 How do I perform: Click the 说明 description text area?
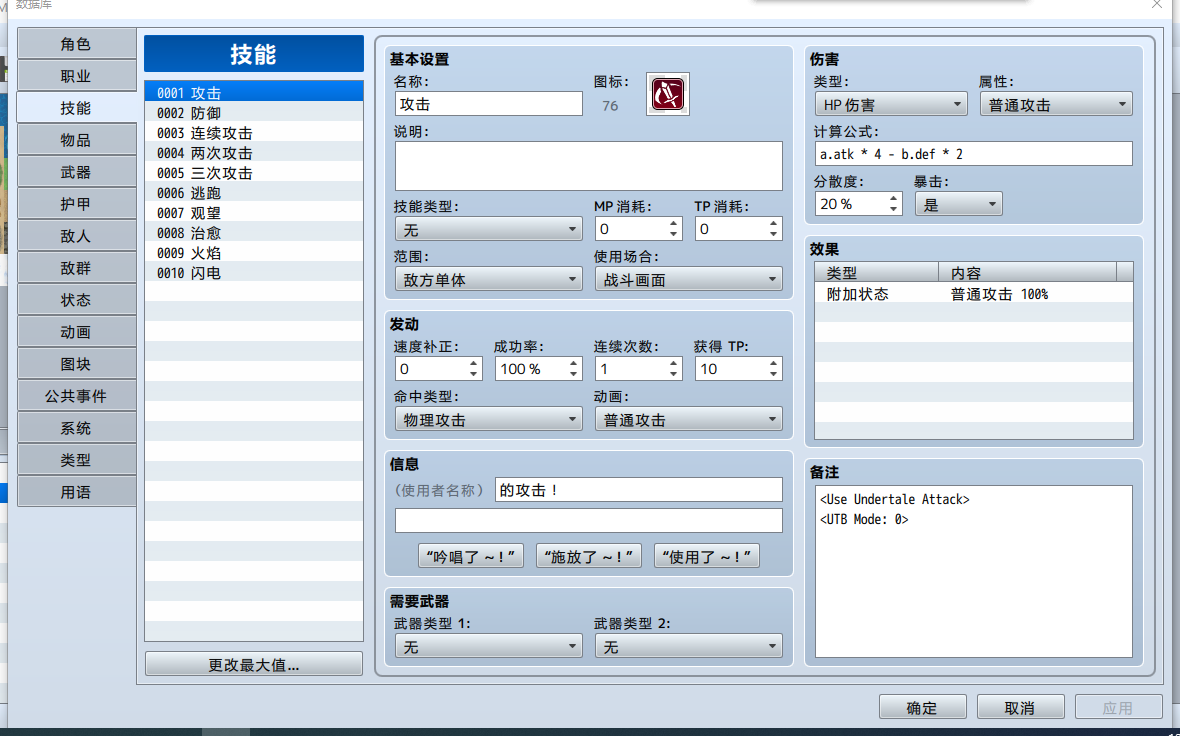588,166
